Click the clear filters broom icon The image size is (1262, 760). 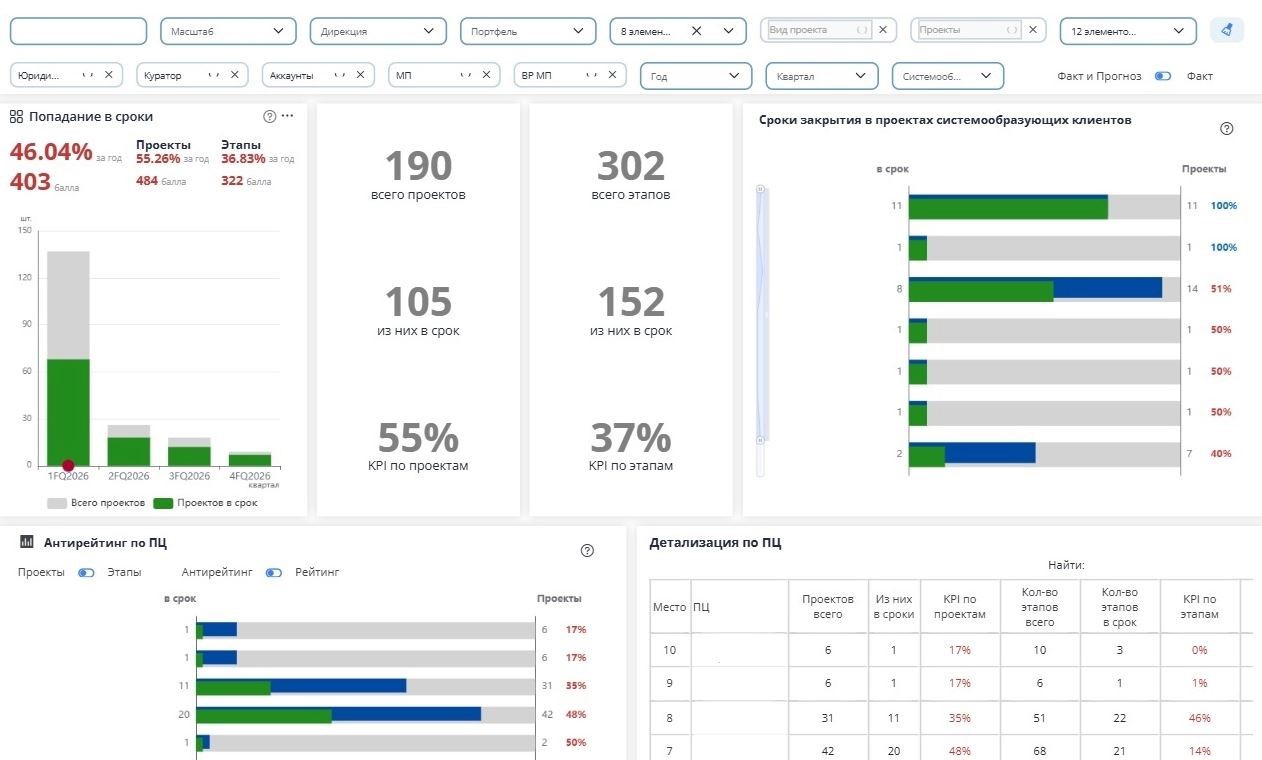point(1226,30)
